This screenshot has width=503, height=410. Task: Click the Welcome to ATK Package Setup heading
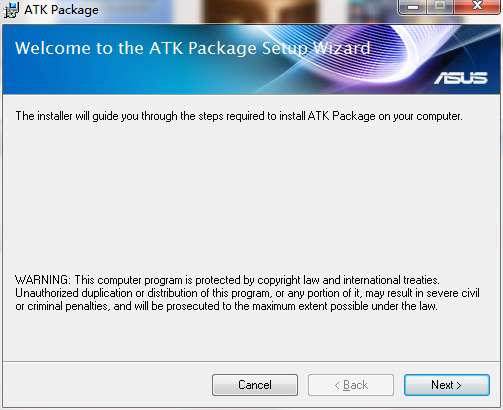[193, 48]
